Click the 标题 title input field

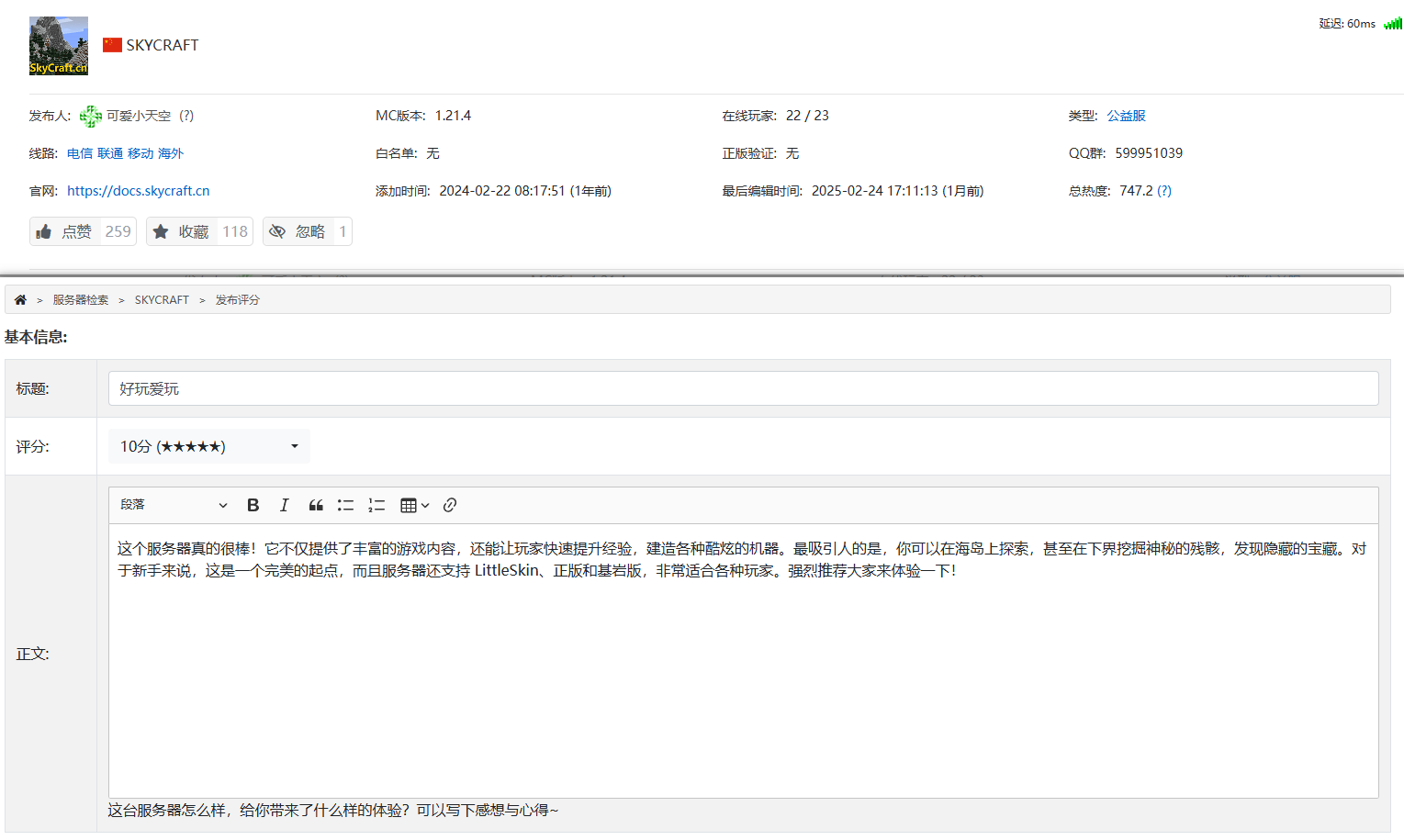tap(743, 388)
